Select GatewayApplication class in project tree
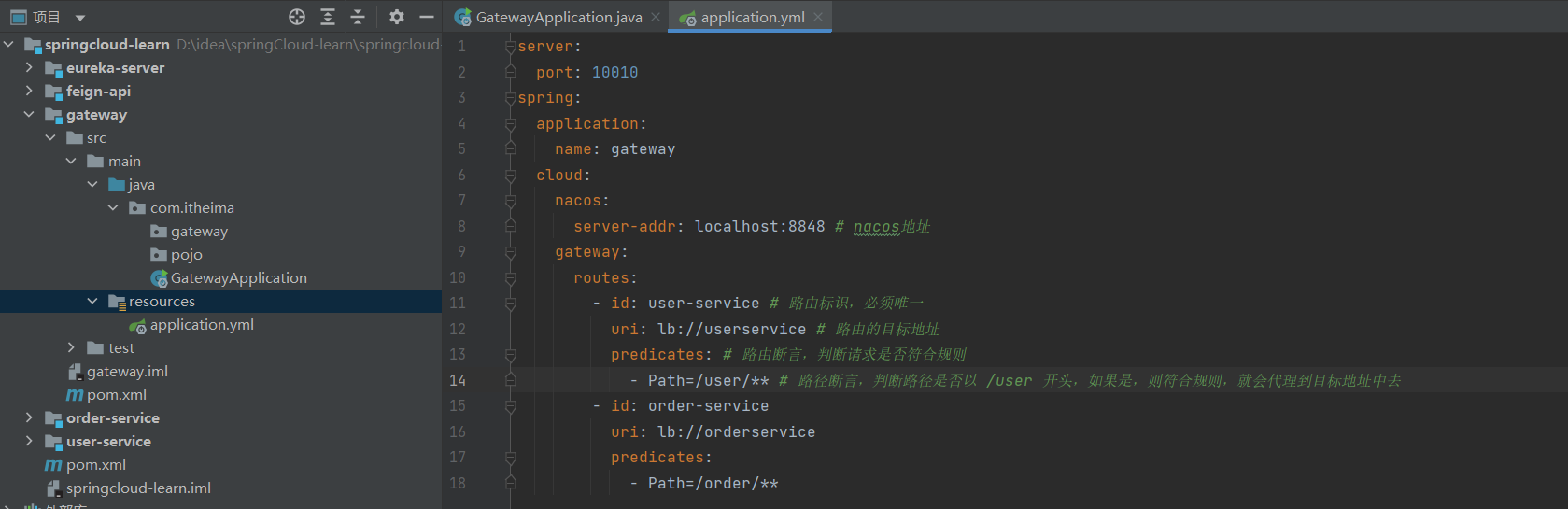The height and width of the screenshot is (509, 1568). point(238,278)
